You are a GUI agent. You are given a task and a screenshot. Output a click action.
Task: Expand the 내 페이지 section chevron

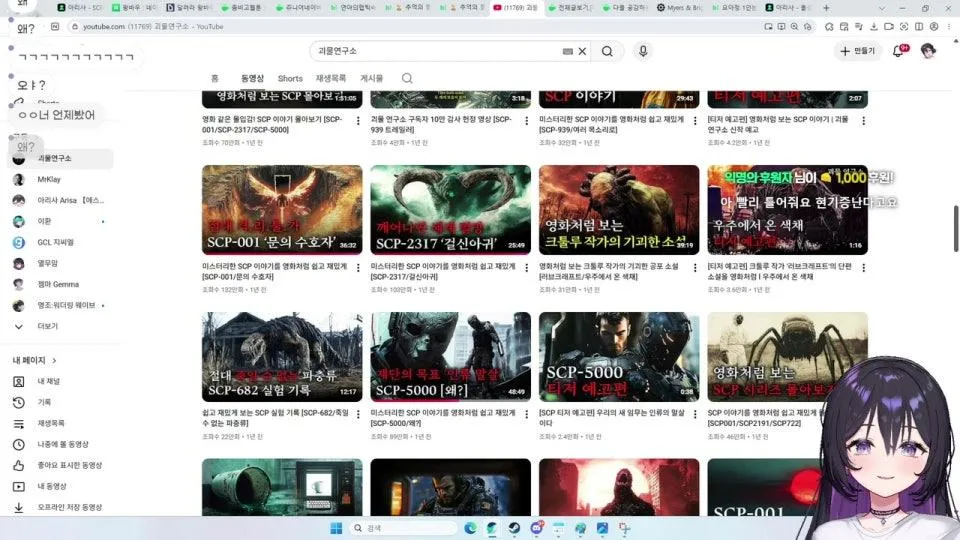(54, 361)
